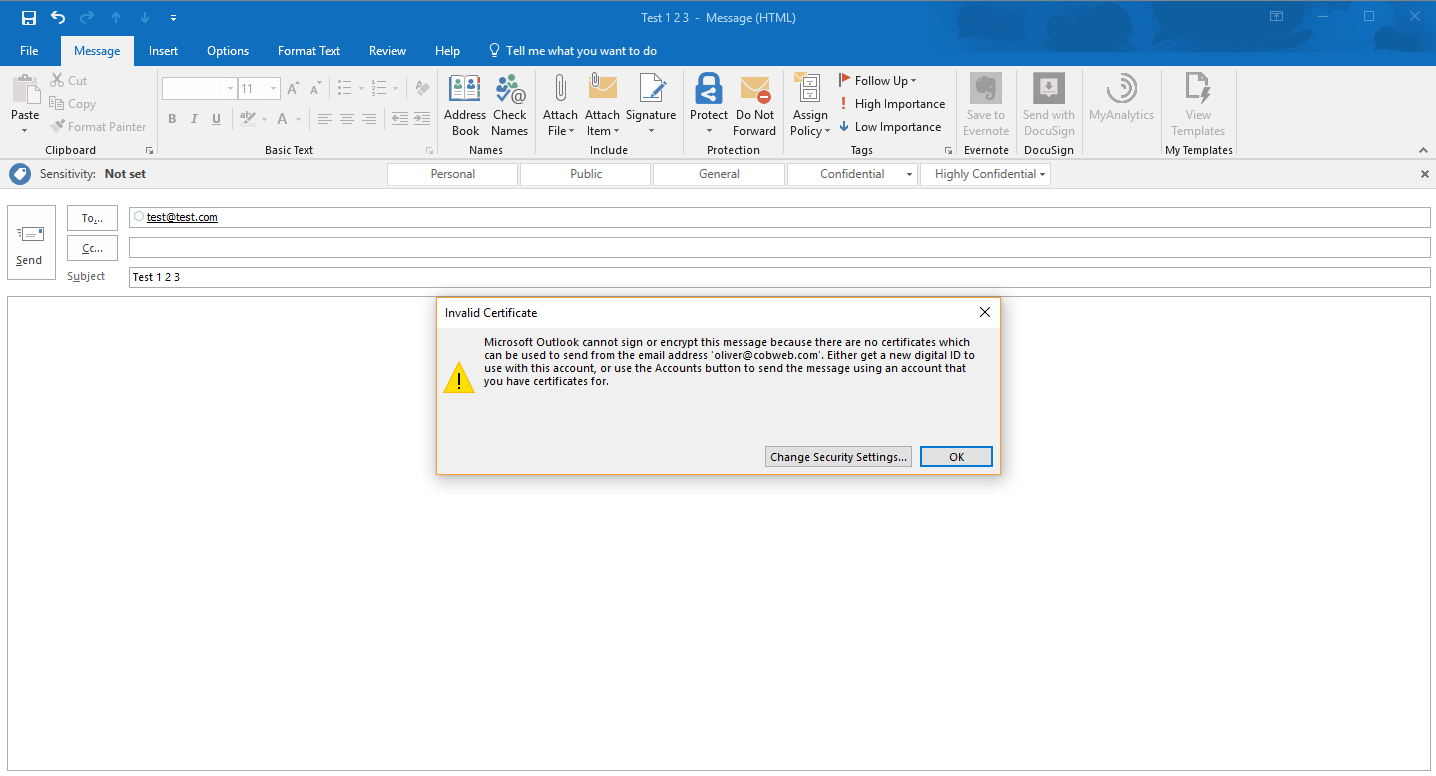The image size is (1436, 776).
Task: Open the Address Book
Action: tap(464, 104)
